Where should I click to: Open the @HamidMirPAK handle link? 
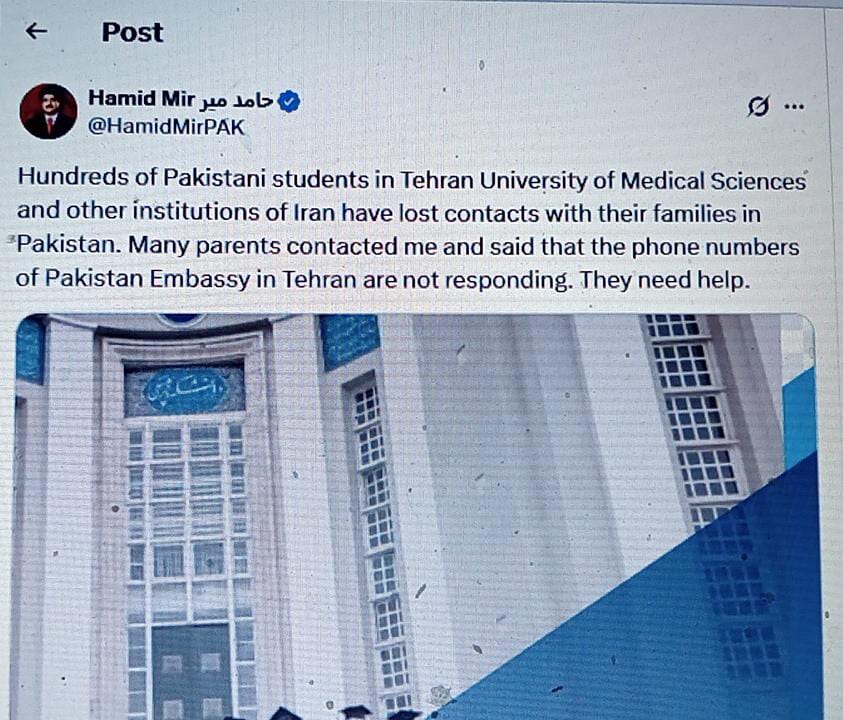tap(166, 127)
